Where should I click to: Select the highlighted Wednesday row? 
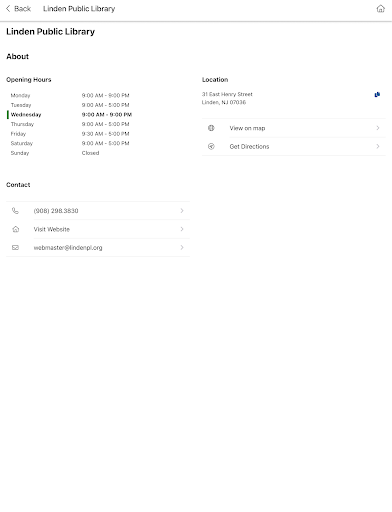(70, 115)
